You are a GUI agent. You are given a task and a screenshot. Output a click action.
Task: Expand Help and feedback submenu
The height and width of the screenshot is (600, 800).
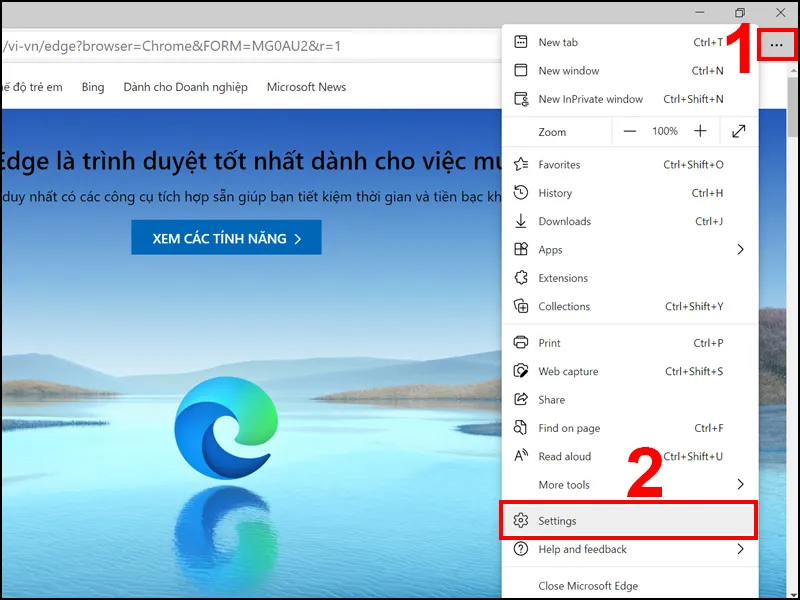point(740,549)
